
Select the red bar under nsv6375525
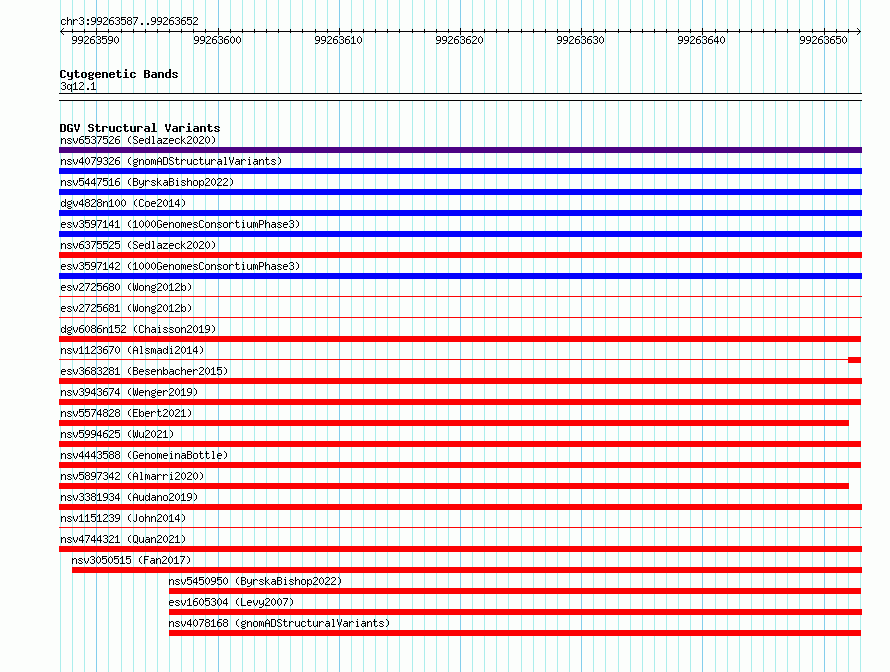click(x=460, y=255)
